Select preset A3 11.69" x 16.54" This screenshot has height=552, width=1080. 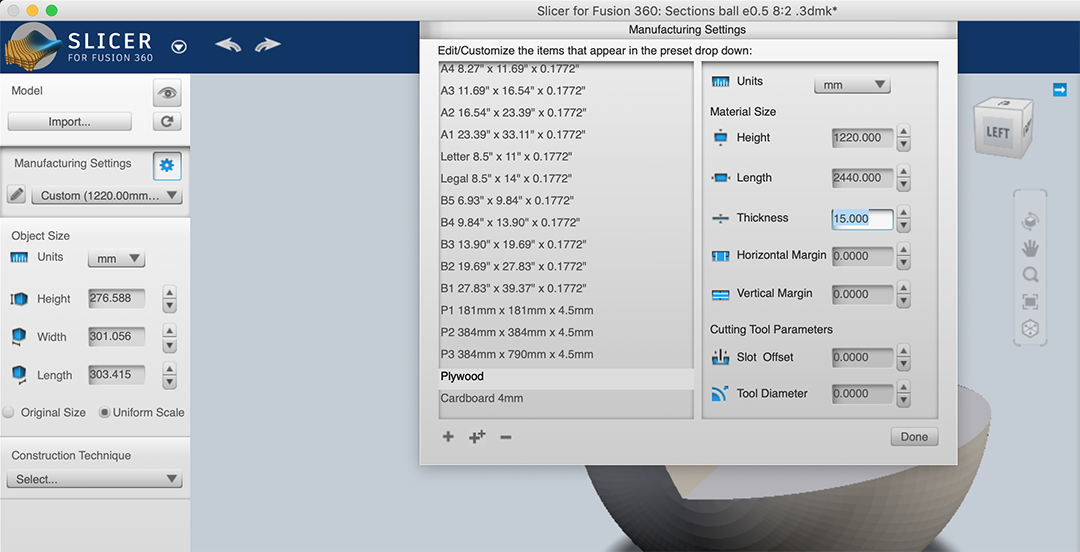(x=566, y=90)
